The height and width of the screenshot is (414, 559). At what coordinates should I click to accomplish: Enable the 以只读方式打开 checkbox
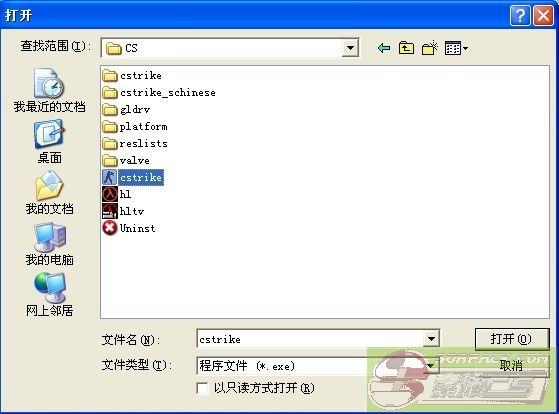[202, 388]
